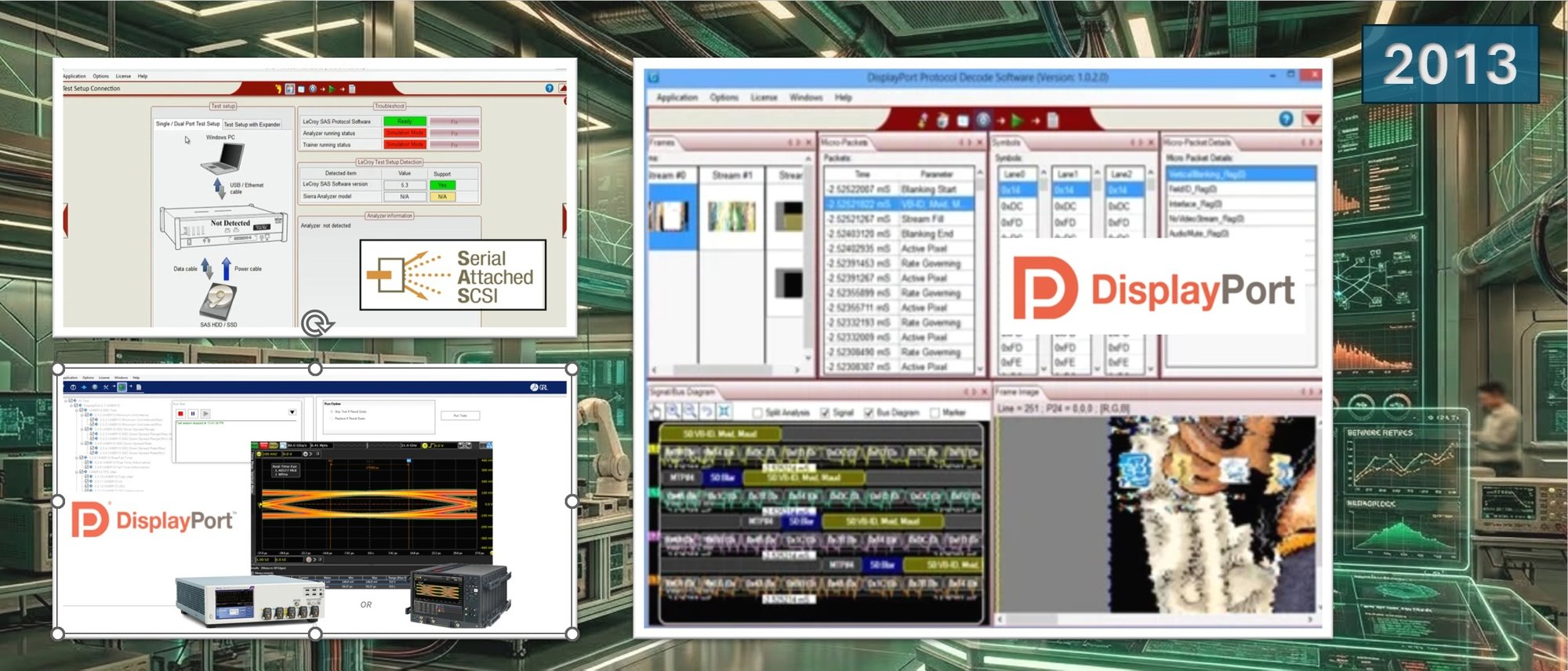Image resolution: width=1568 pixels, height=671 pixels.
Task: Expand the red down-arrow dropdown at toolbar right
Action: tap(1311, 119)
